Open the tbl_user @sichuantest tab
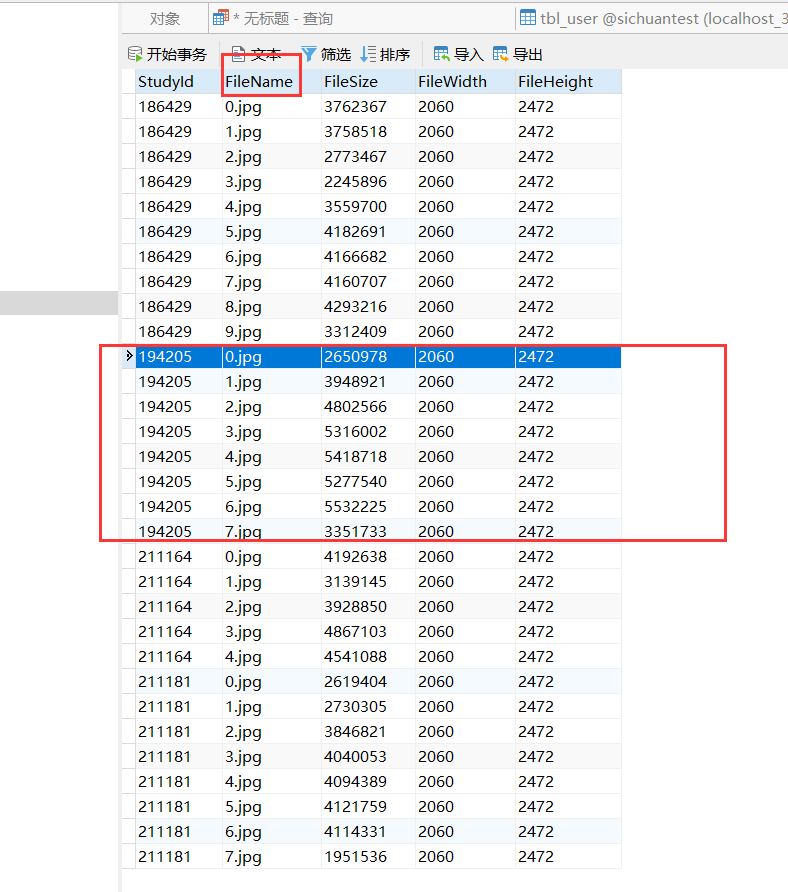 point(650,19)
